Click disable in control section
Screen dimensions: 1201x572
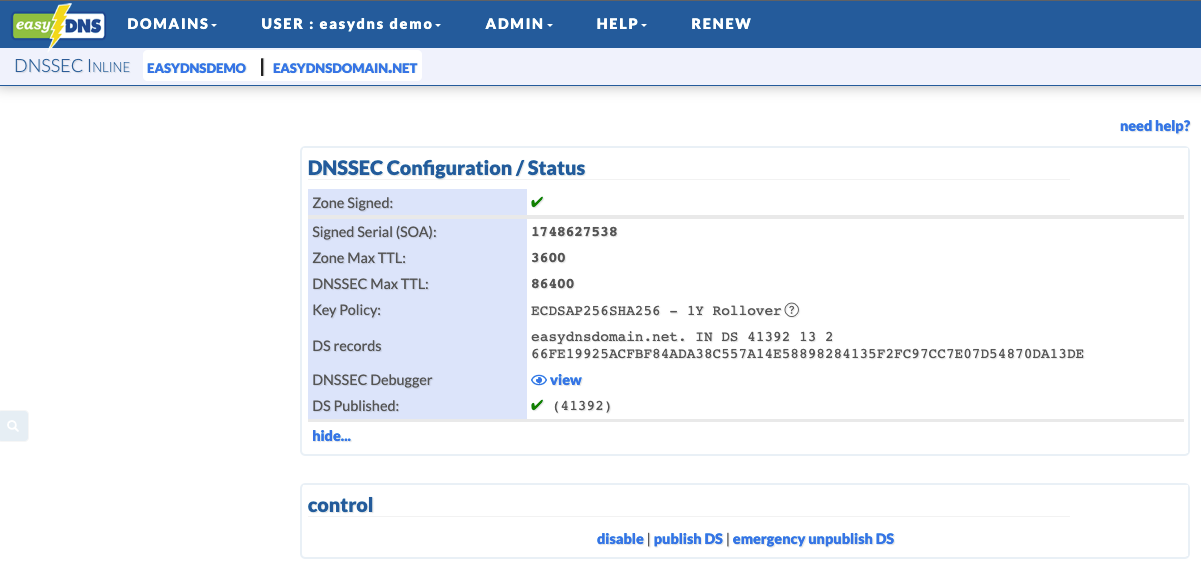[620, 539]
